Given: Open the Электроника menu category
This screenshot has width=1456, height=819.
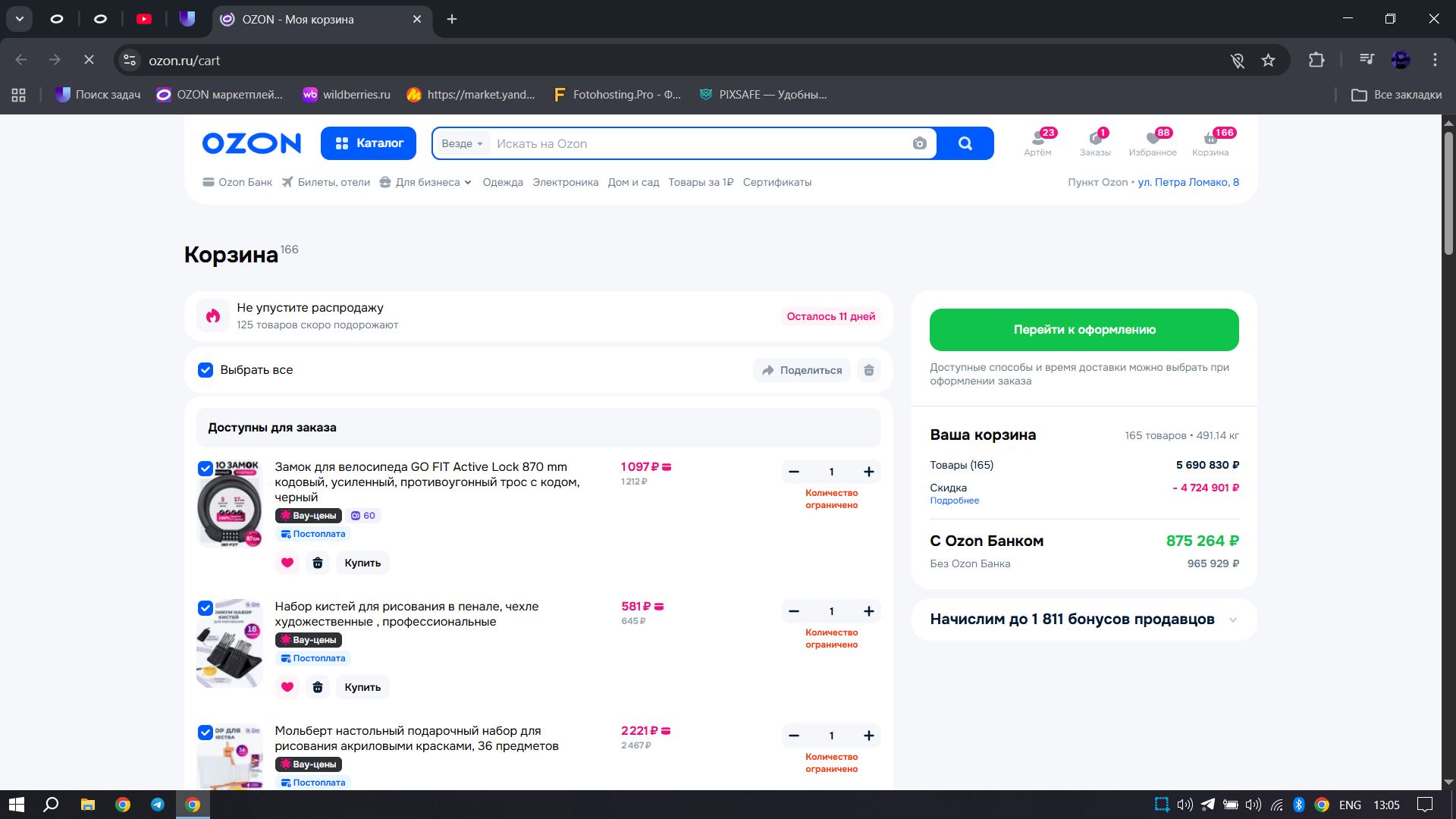Looking at the screenshot, I should click(565, 182).
